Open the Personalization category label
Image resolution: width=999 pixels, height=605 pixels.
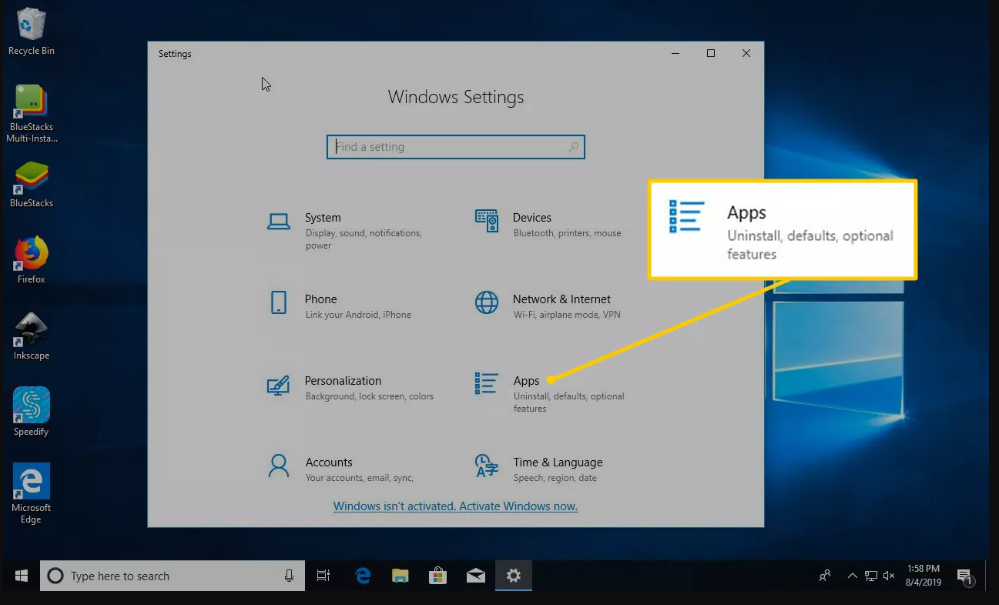point(343,381)
